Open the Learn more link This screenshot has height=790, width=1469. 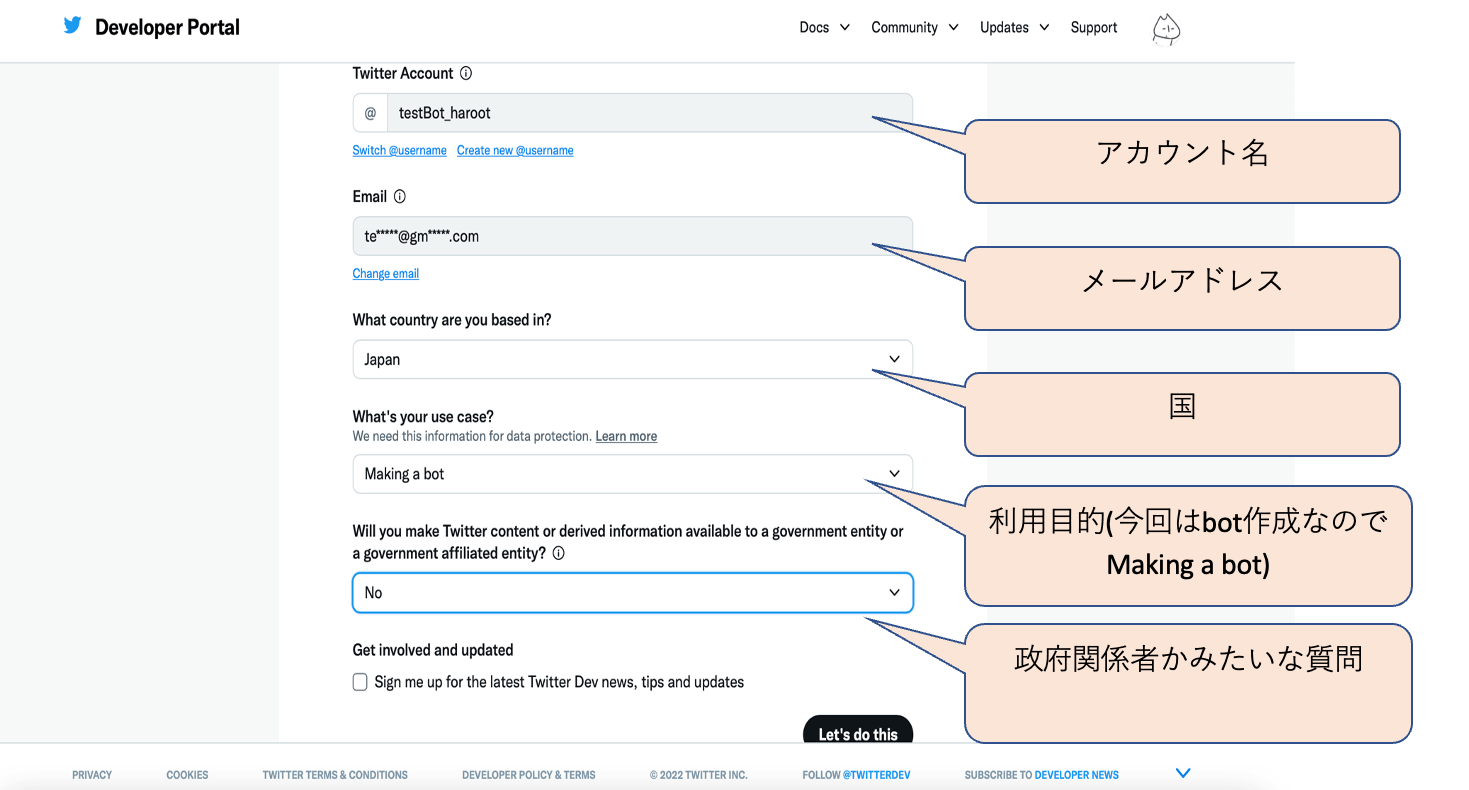click(x=626, y=436)
